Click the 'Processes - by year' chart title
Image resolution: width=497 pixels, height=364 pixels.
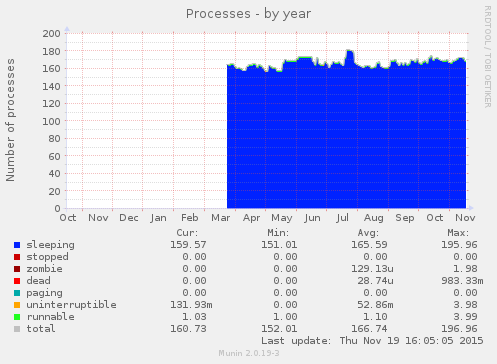[x=248, y=14]
